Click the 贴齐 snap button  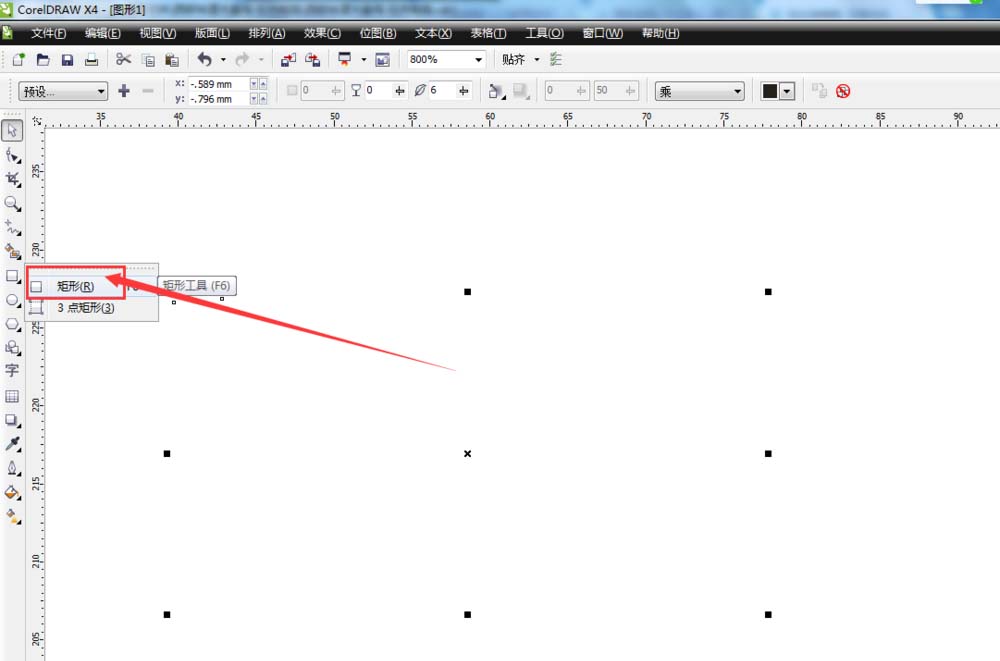tap(514, 60)
